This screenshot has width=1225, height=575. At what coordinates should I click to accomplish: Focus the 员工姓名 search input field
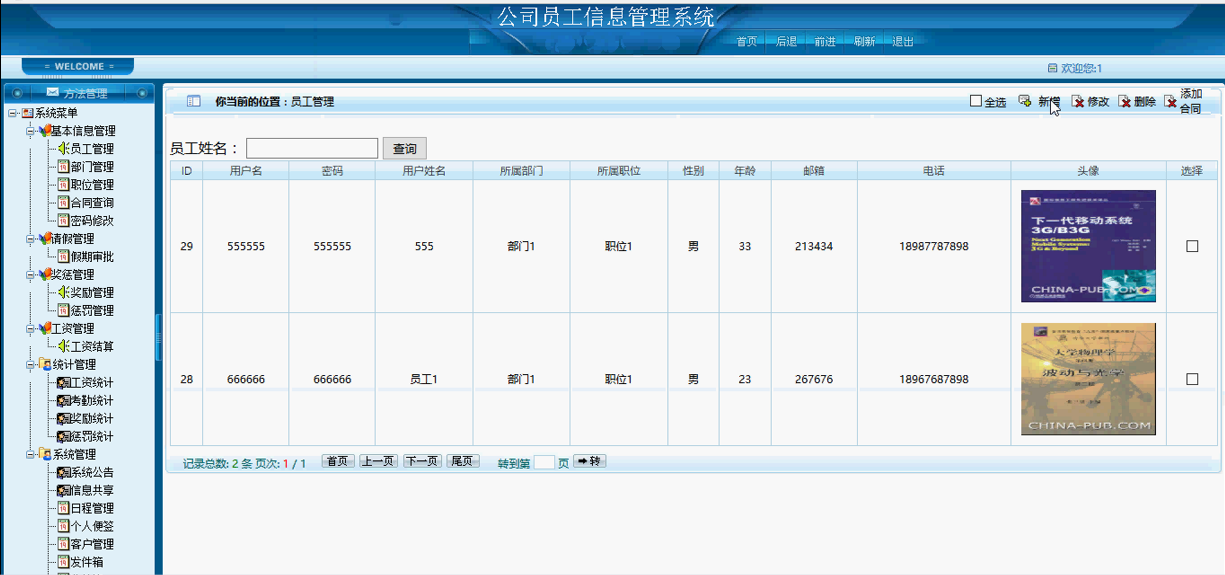coord(312,148)
